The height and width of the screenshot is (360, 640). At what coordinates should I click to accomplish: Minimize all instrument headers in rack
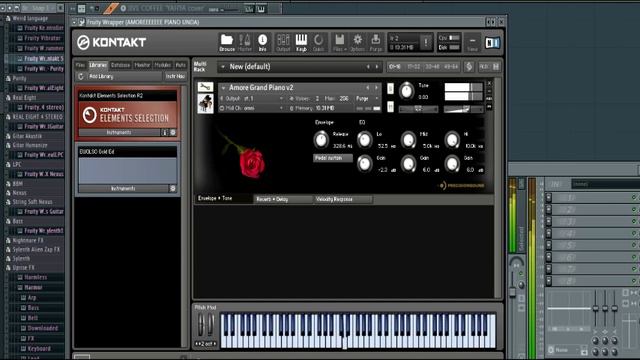coord(496,67)
